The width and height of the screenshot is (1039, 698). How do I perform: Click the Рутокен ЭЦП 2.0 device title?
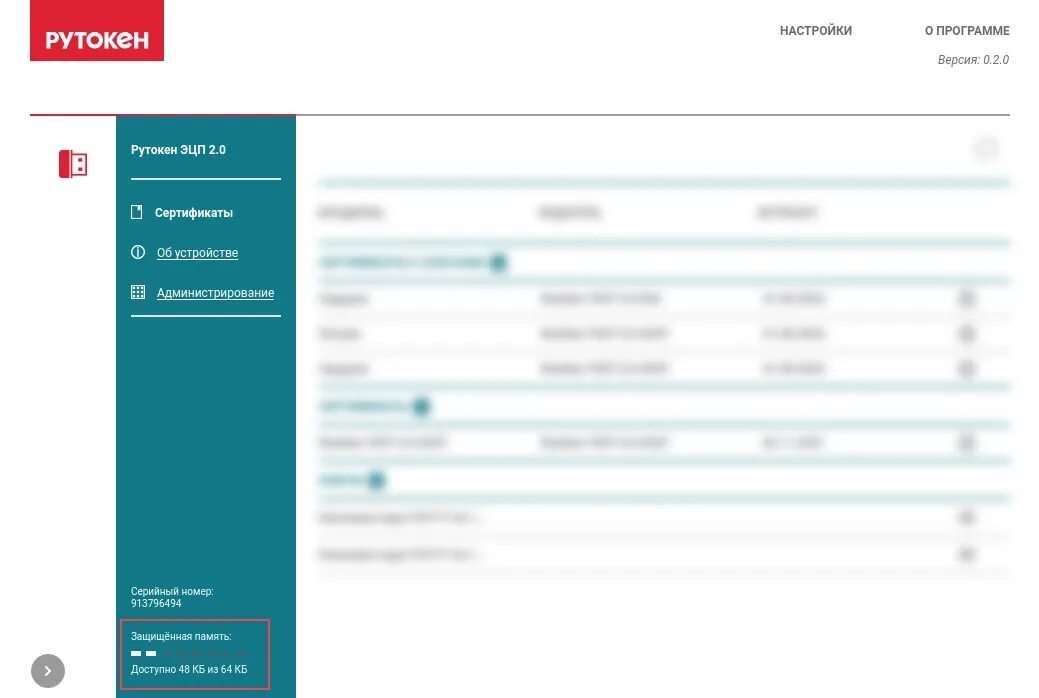pos(178,150)
